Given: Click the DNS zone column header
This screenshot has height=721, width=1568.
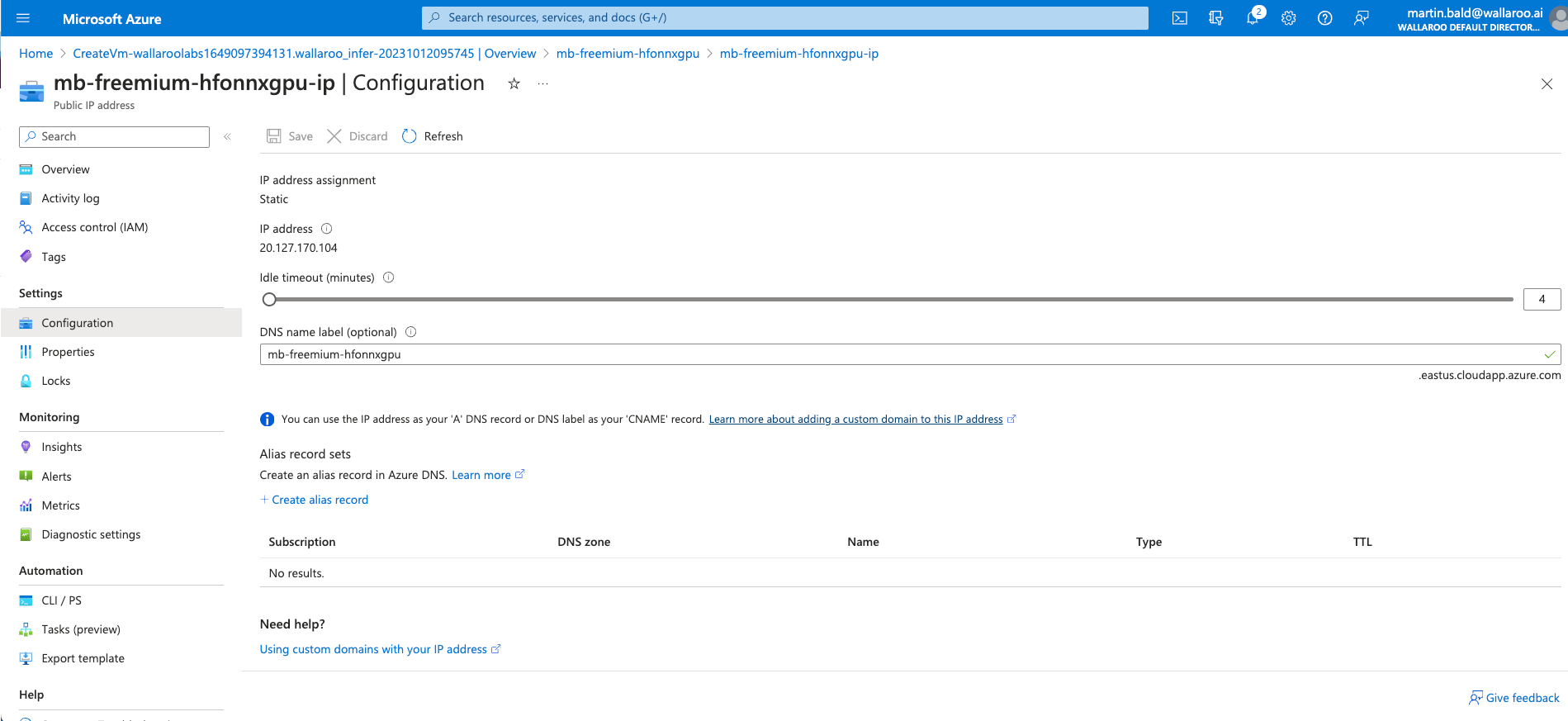Looking at the screenshot, I should 584,542.
